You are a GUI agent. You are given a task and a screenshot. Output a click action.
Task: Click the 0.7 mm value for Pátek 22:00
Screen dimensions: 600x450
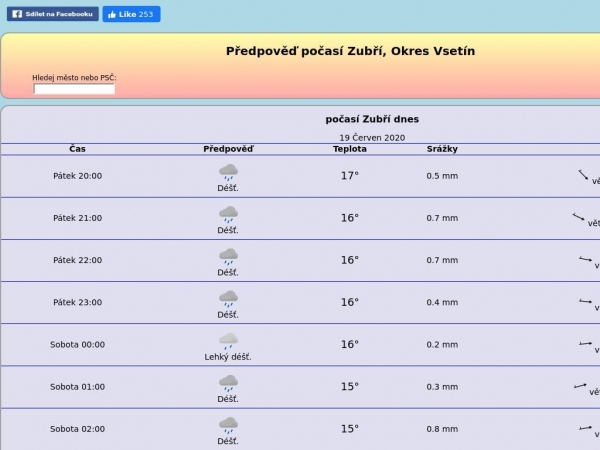click(442, 260)
